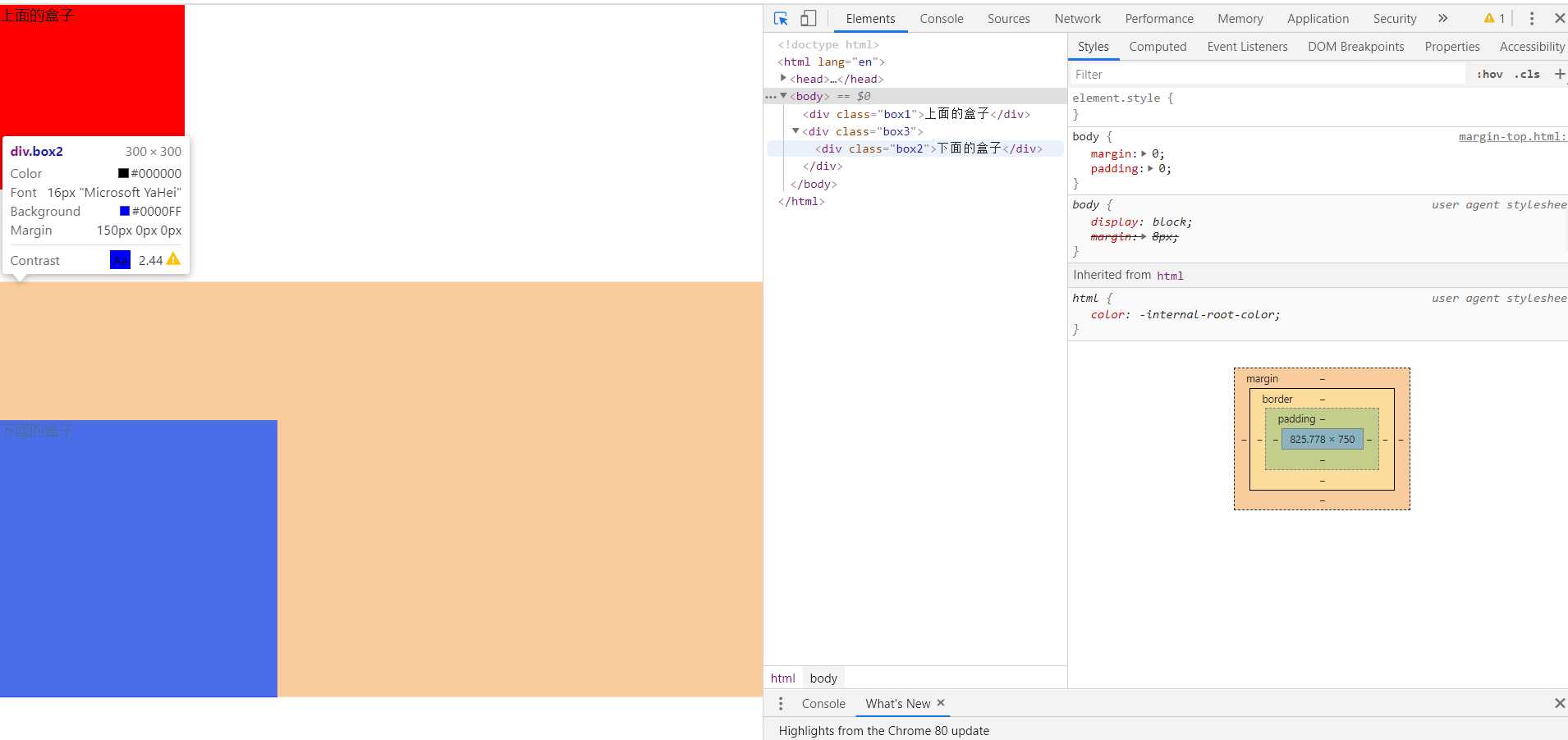Click the inherited html link
The width and height of the screenshot is (1568, 740).
tap(1170, 276)
